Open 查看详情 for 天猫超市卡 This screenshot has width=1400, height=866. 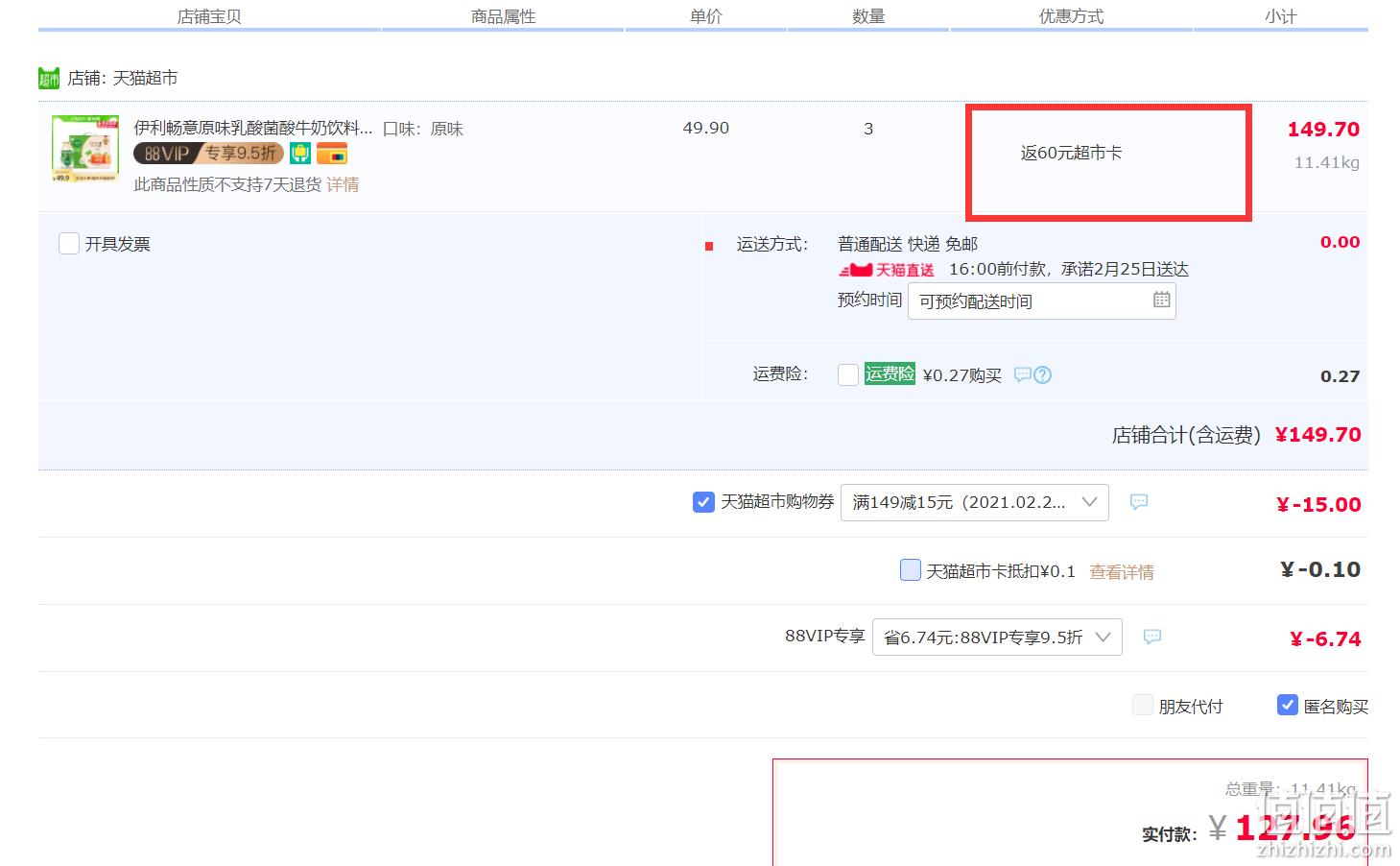click(x=1122, y=572)
